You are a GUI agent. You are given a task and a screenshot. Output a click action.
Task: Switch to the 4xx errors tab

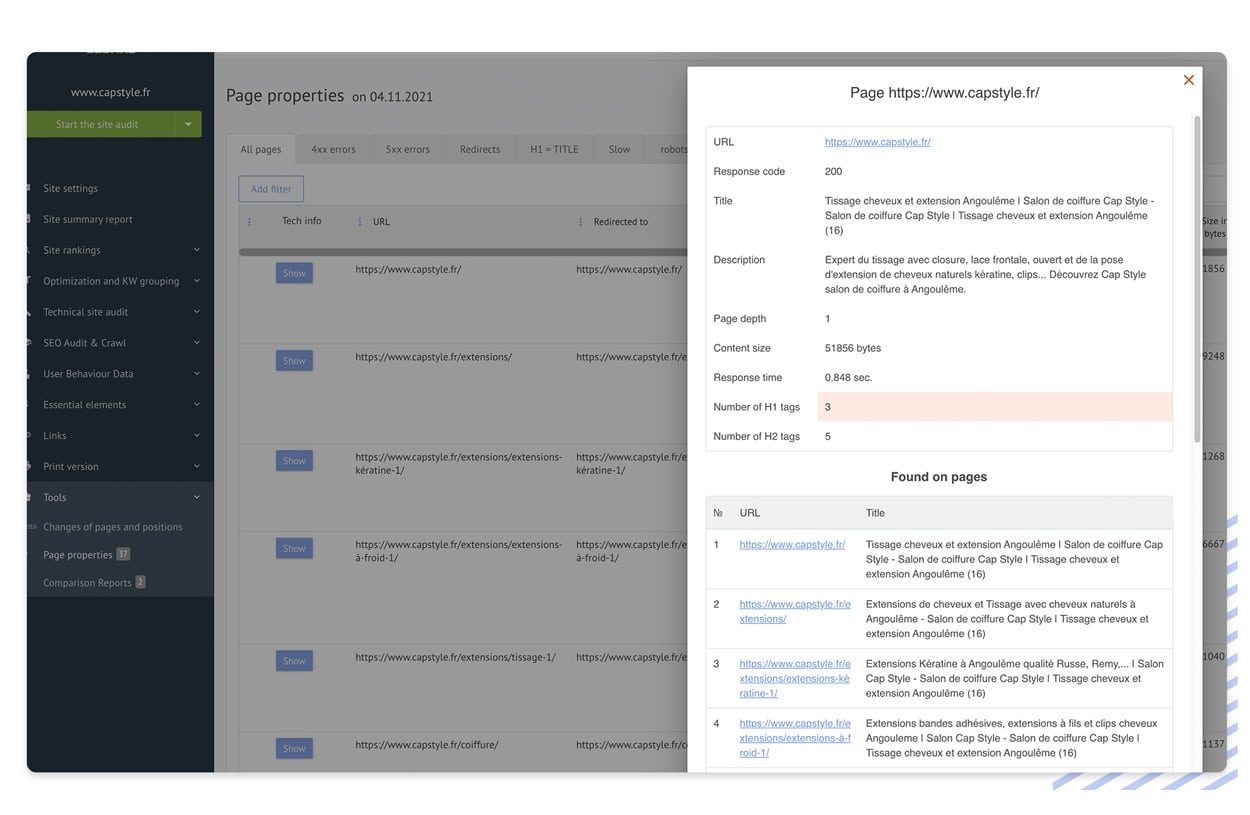pyautogui.click(x=333, y=149)
